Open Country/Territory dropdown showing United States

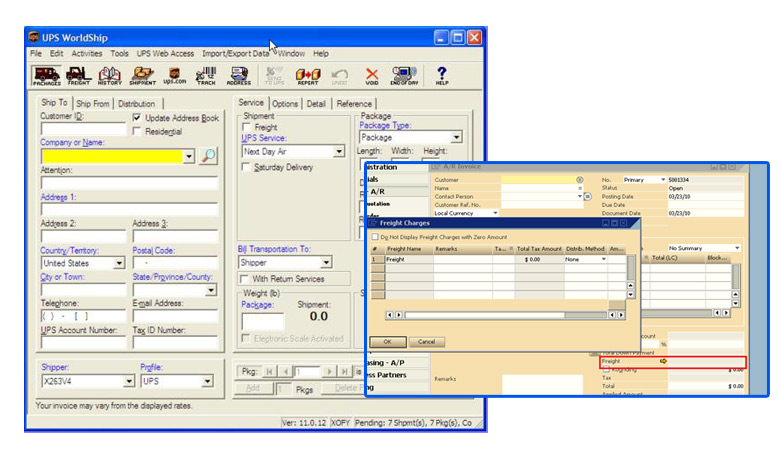pyautogui.click(x=119, y=263)
